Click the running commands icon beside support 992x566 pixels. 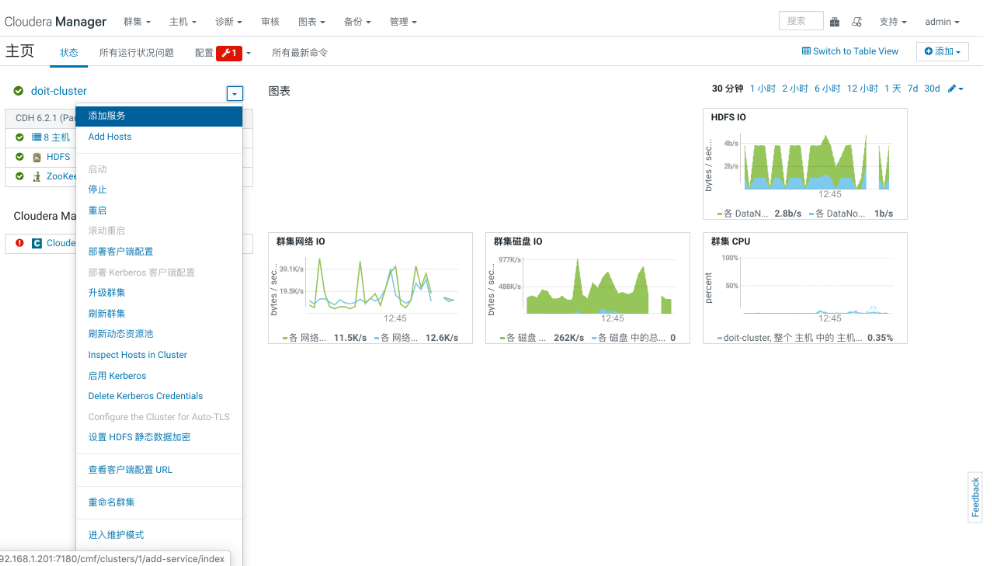point(857,22)
